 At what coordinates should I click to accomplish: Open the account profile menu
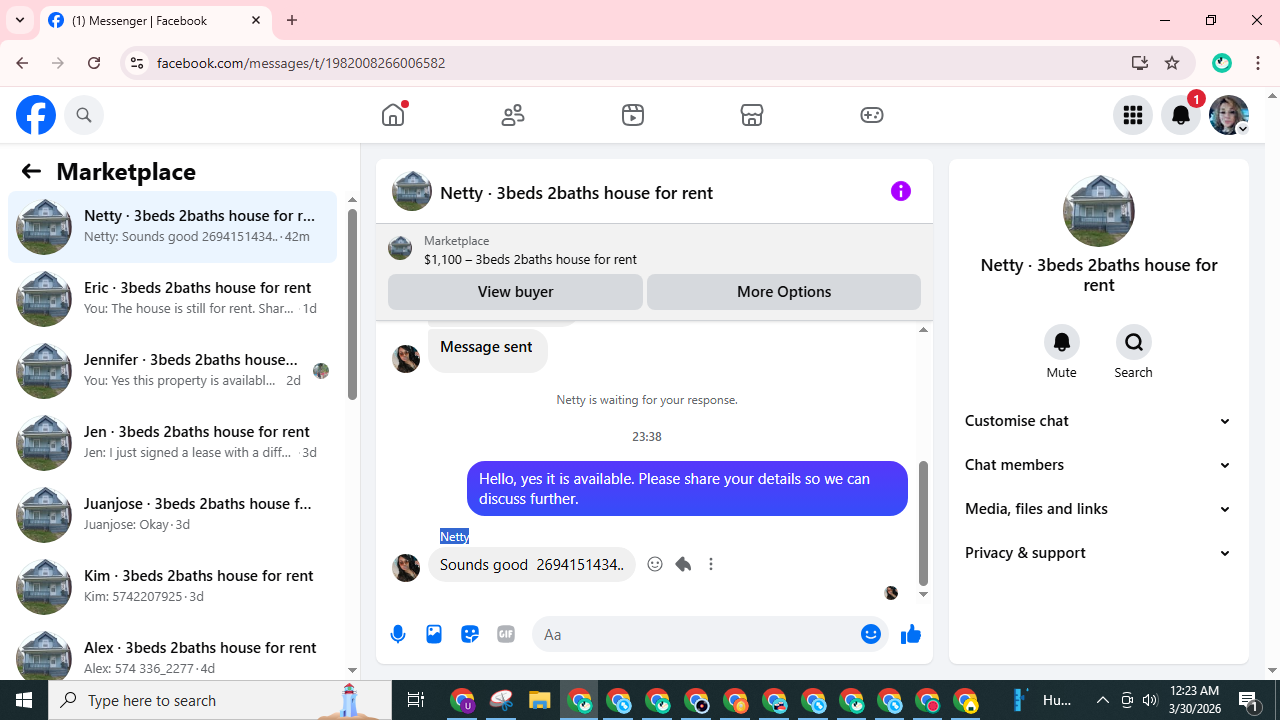pos(1229,115)
